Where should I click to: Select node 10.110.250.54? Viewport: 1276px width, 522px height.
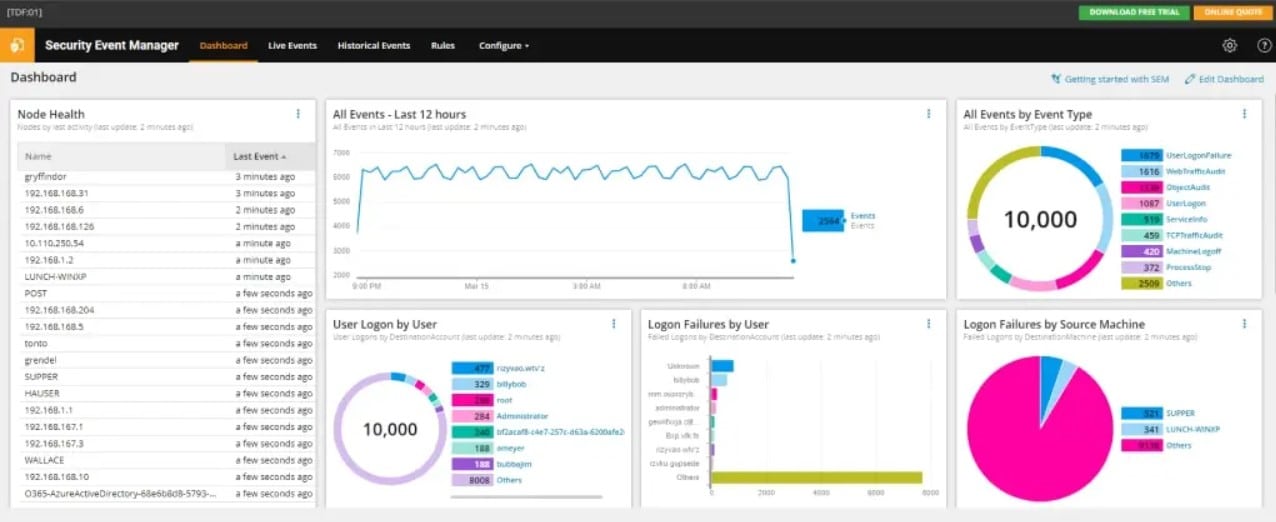[167, 243]
